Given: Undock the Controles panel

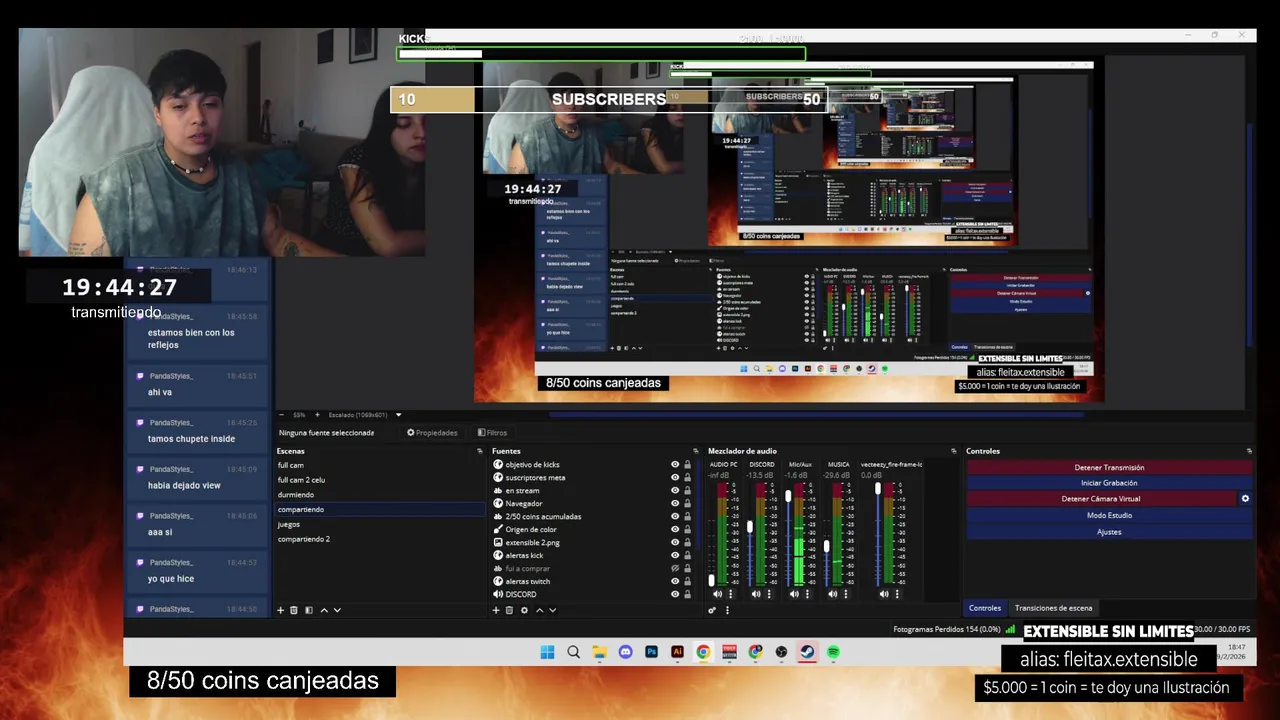Looking at the screenshot, I should [x=1250, y=451].
